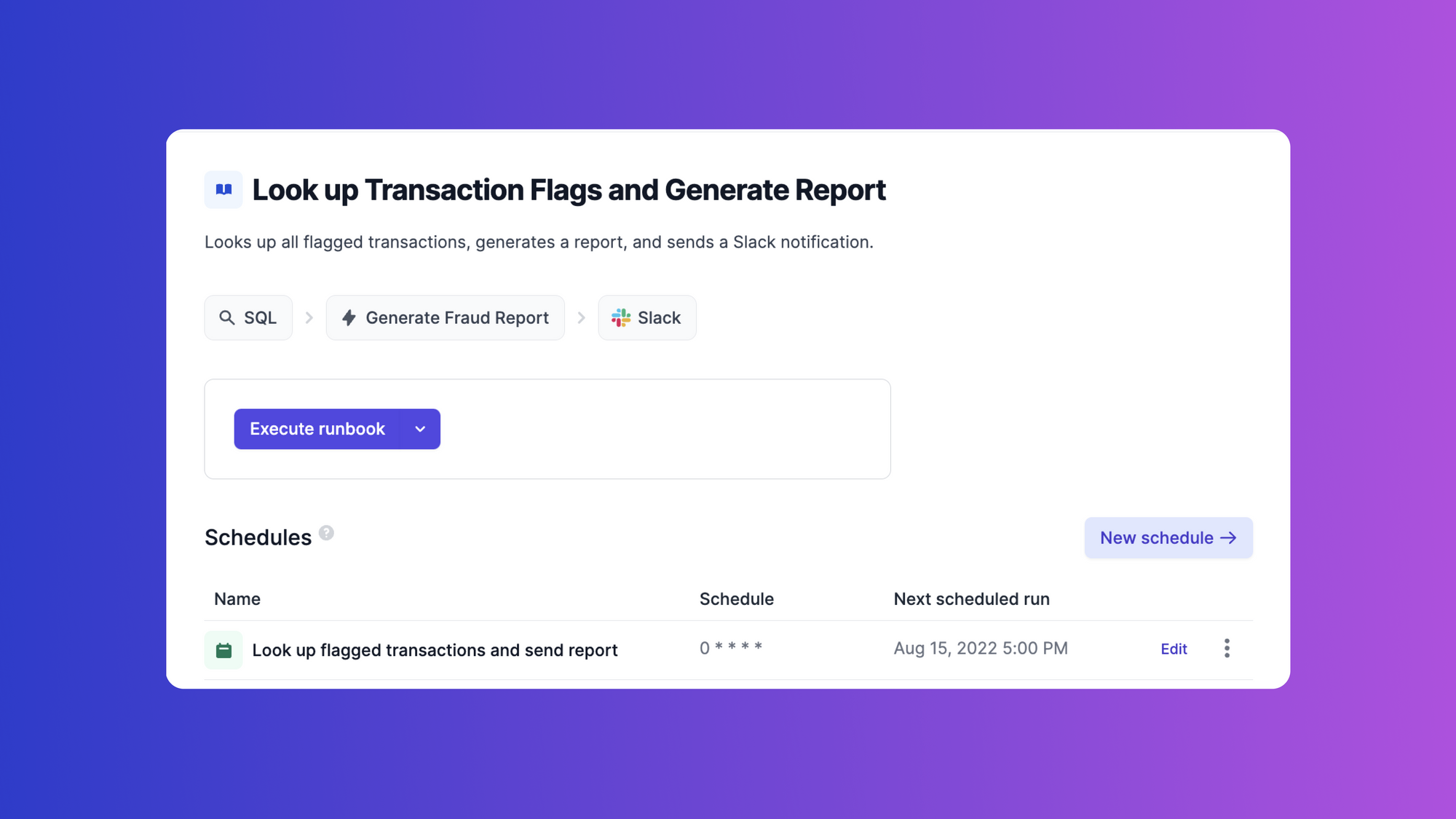Click the three-dot menu icon on schedule row
The width and height of the screenshot is (1456, 819).
[x=1227, y=648]
